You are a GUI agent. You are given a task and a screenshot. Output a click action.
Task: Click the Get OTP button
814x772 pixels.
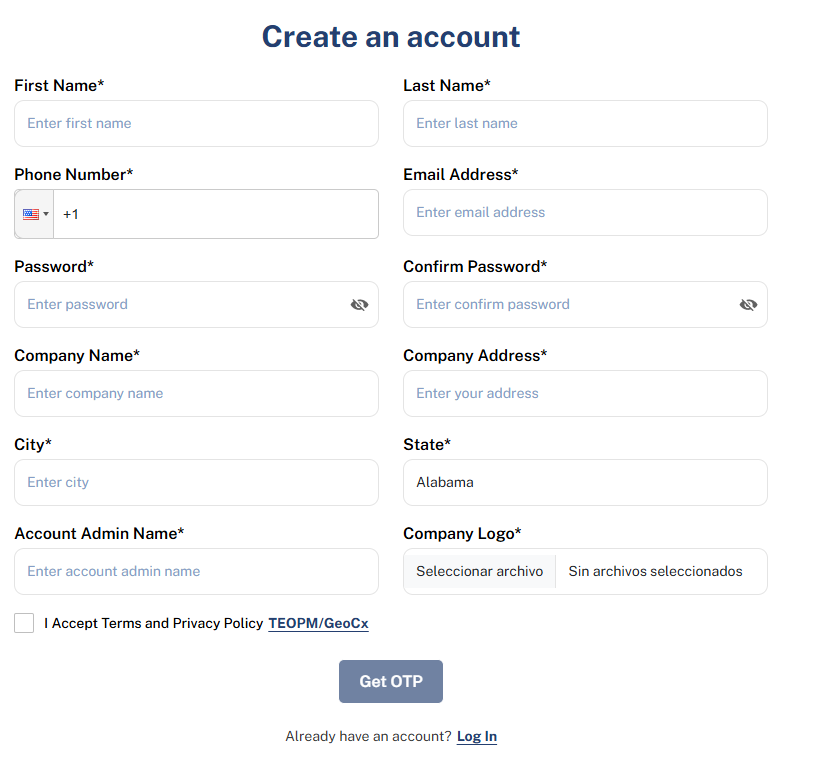pyautogui.click(x=390, y=681)
